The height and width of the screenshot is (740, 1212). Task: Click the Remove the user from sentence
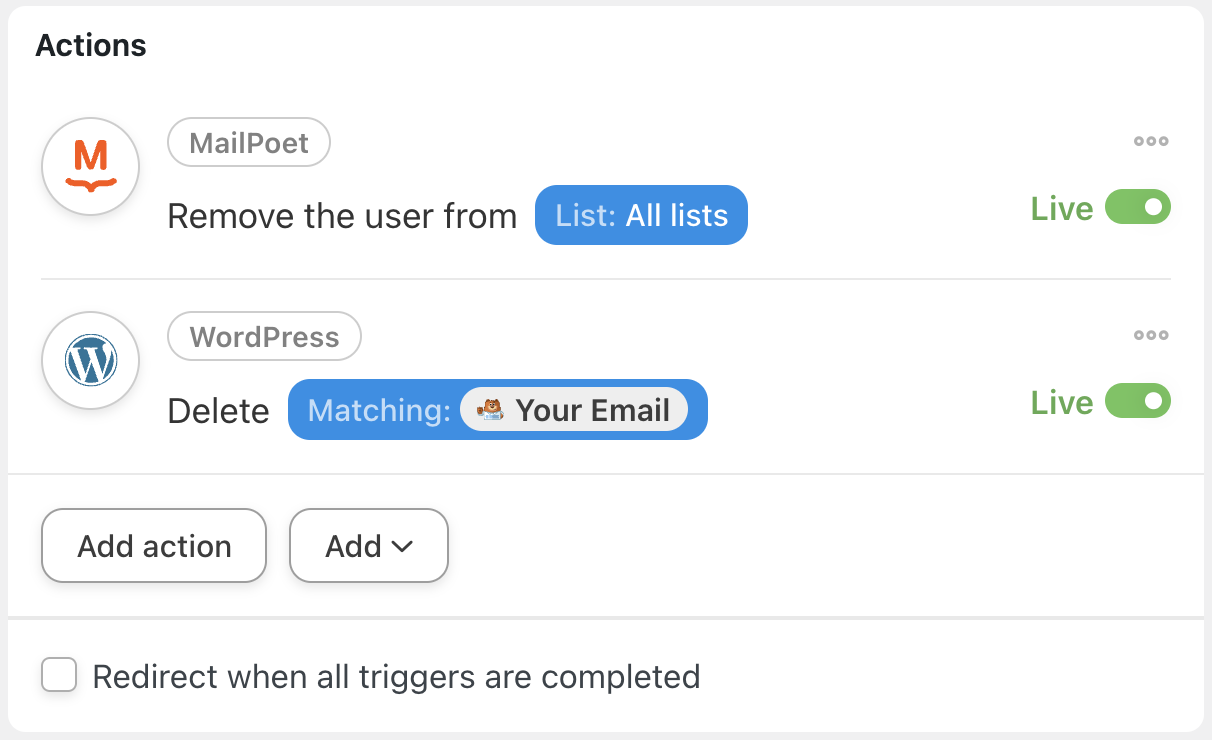[x=342, y=216]
